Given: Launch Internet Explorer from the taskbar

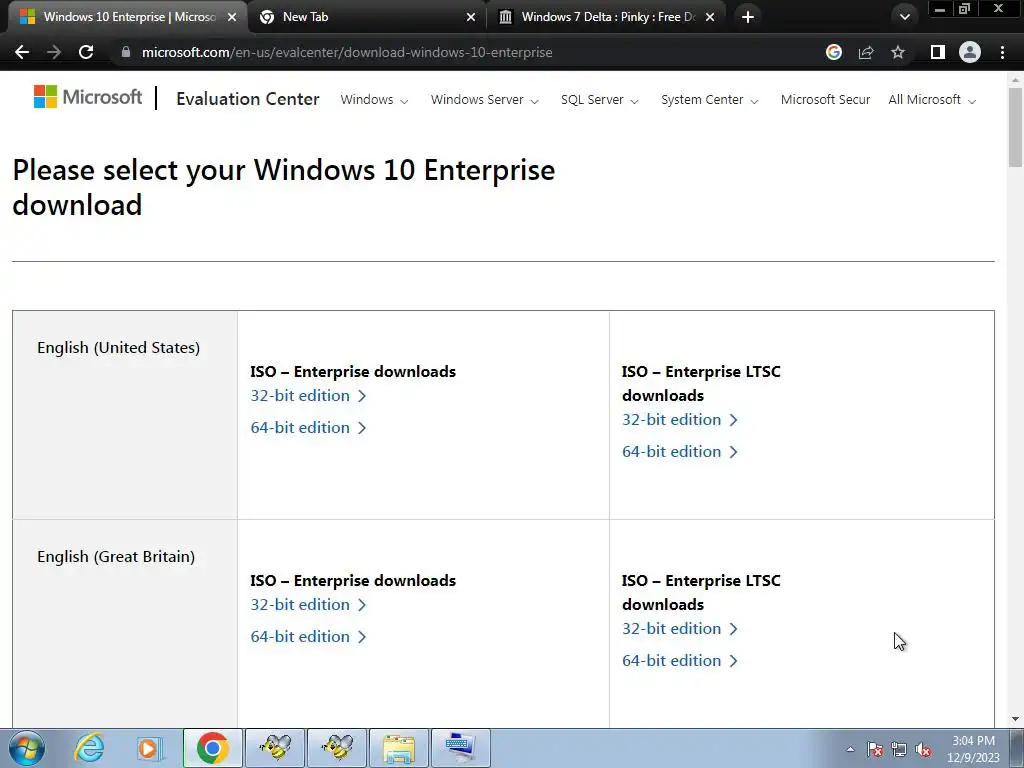Looking at the screenshot, I should coord(89,748).
